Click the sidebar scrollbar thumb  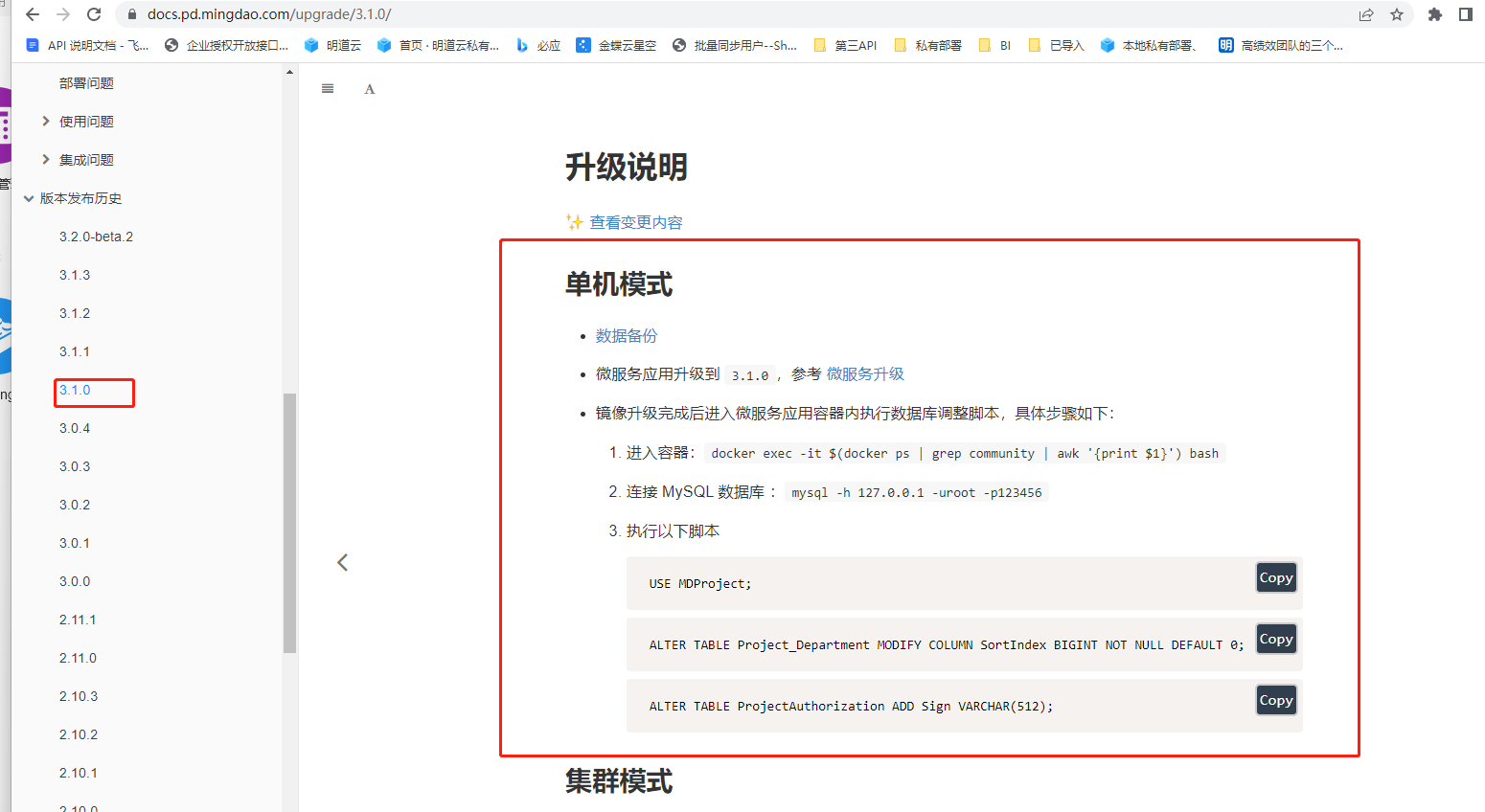point(289,523)
